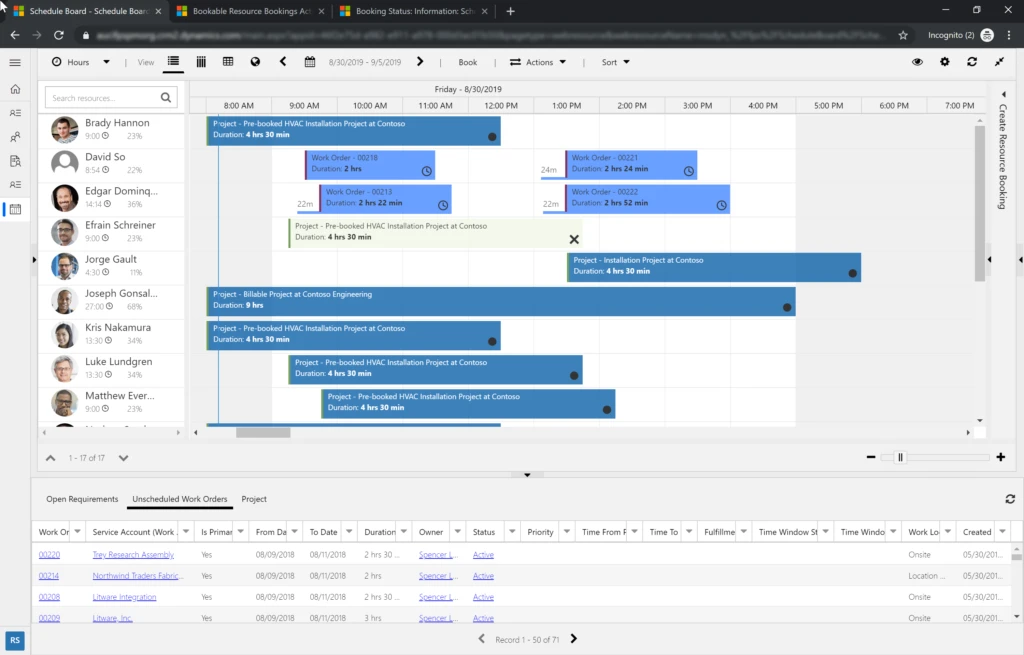Click the Book button in toolbar
1024x655 pixels.
467,62
